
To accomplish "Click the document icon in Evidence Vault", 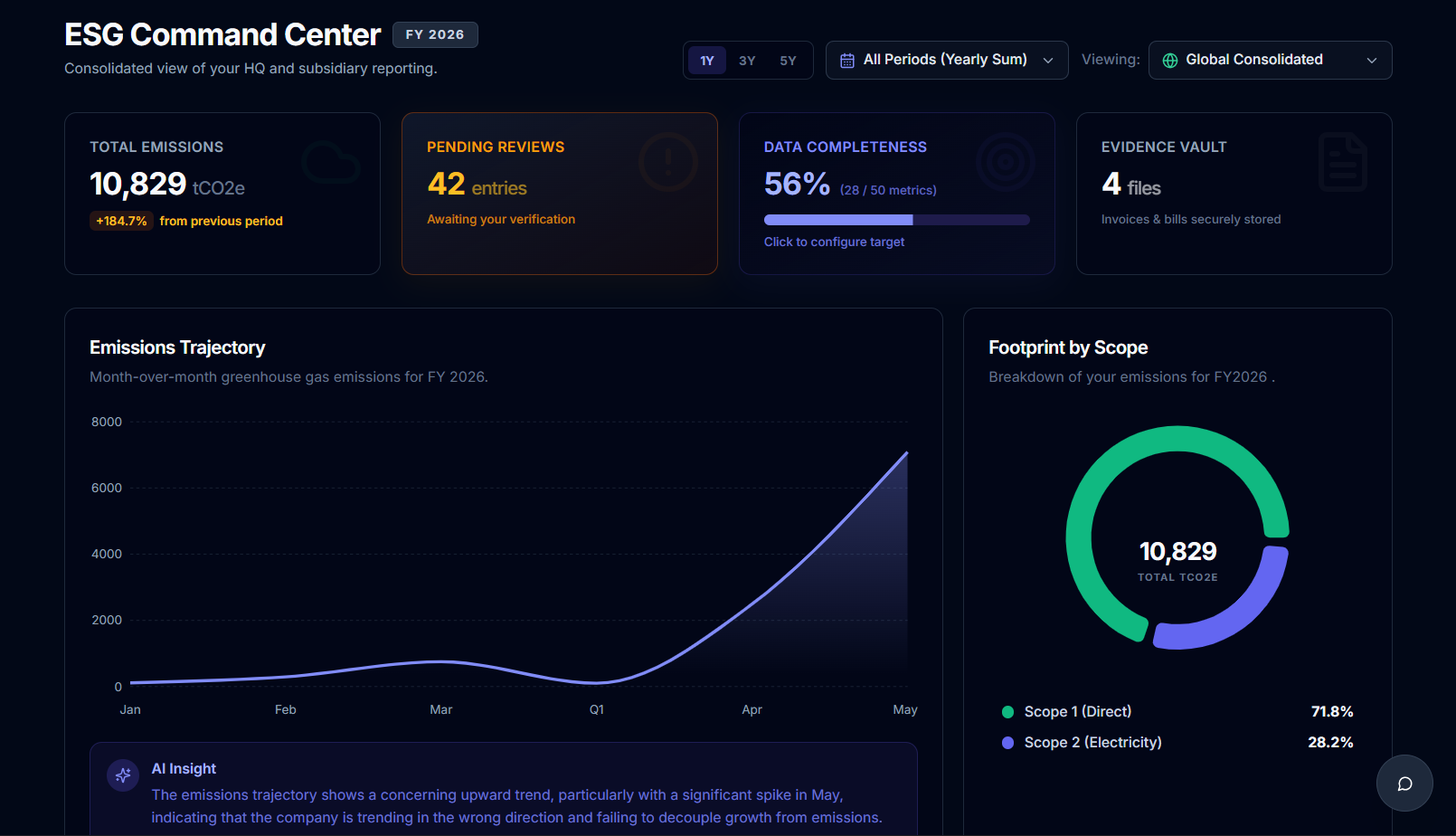I will coord(1342,163).
